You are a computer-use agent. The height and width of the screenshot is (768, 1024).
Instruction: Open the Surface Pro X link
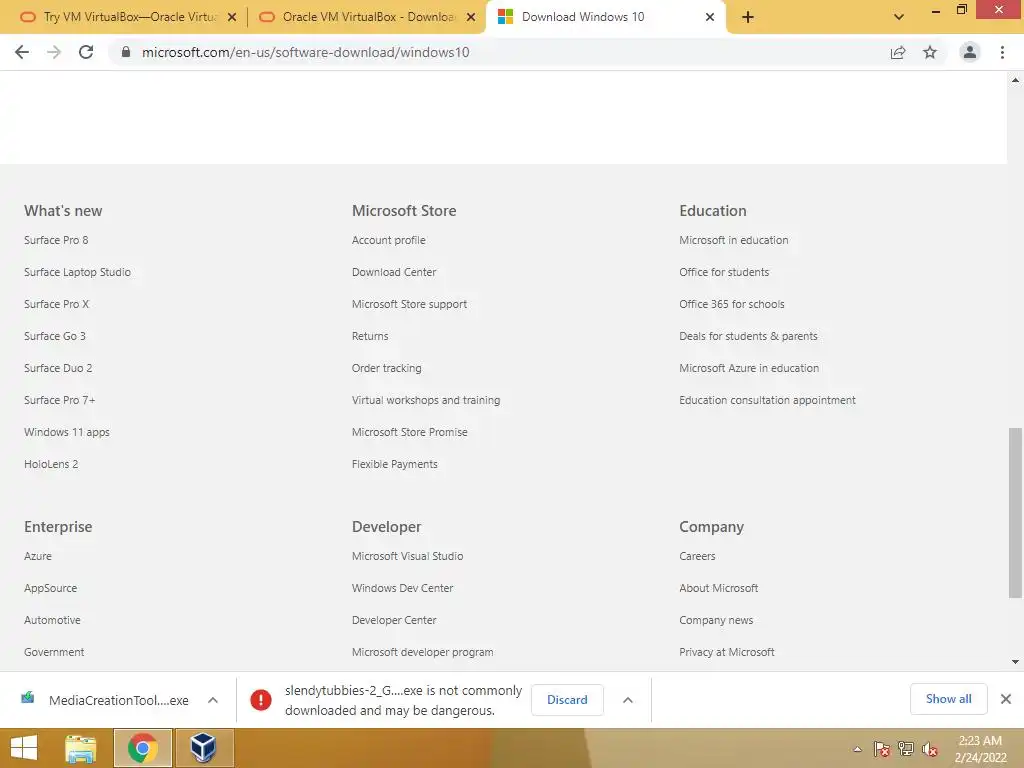[56, 304]
